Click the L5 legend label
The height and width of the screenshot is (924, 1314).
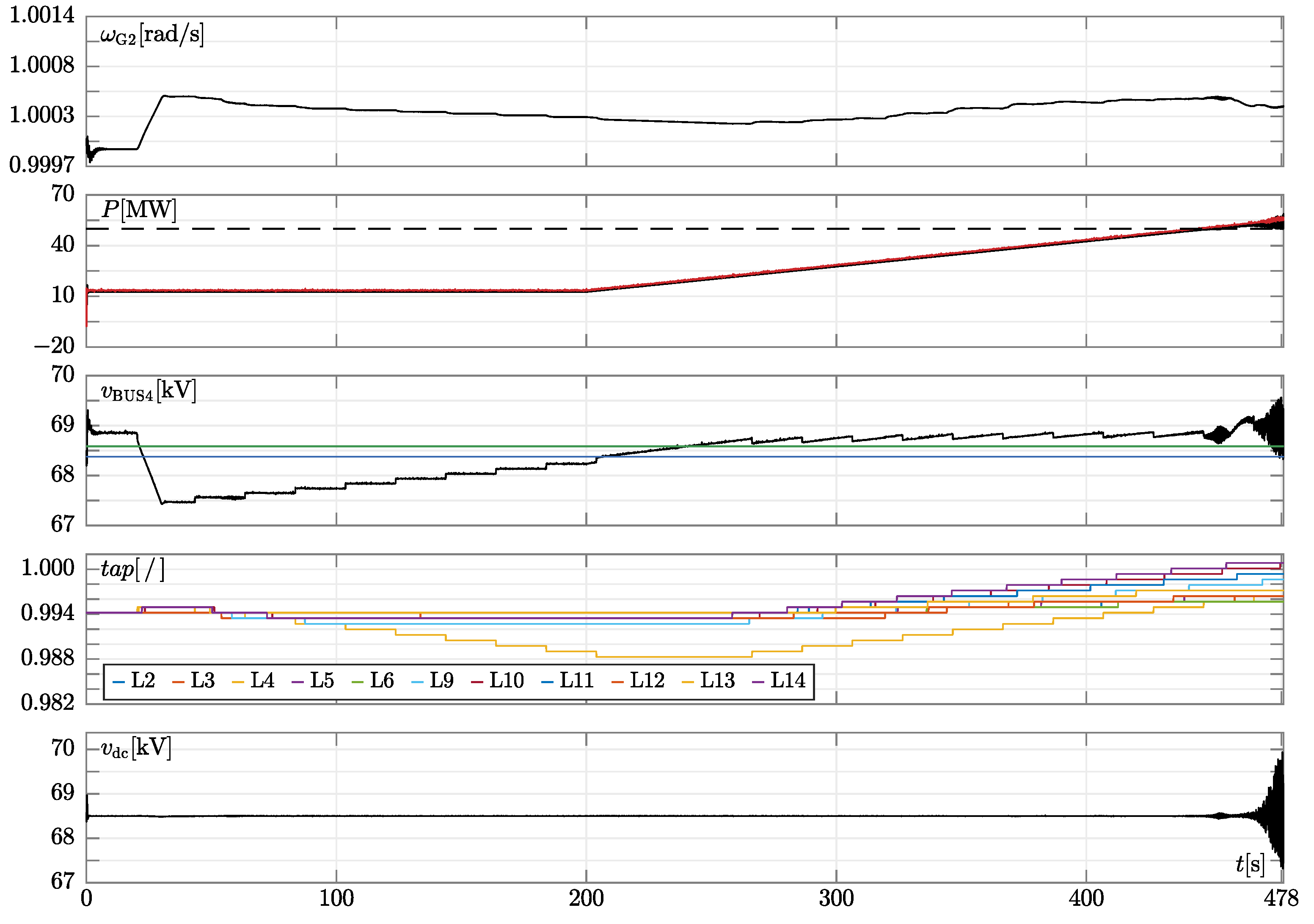click(322, 680)
